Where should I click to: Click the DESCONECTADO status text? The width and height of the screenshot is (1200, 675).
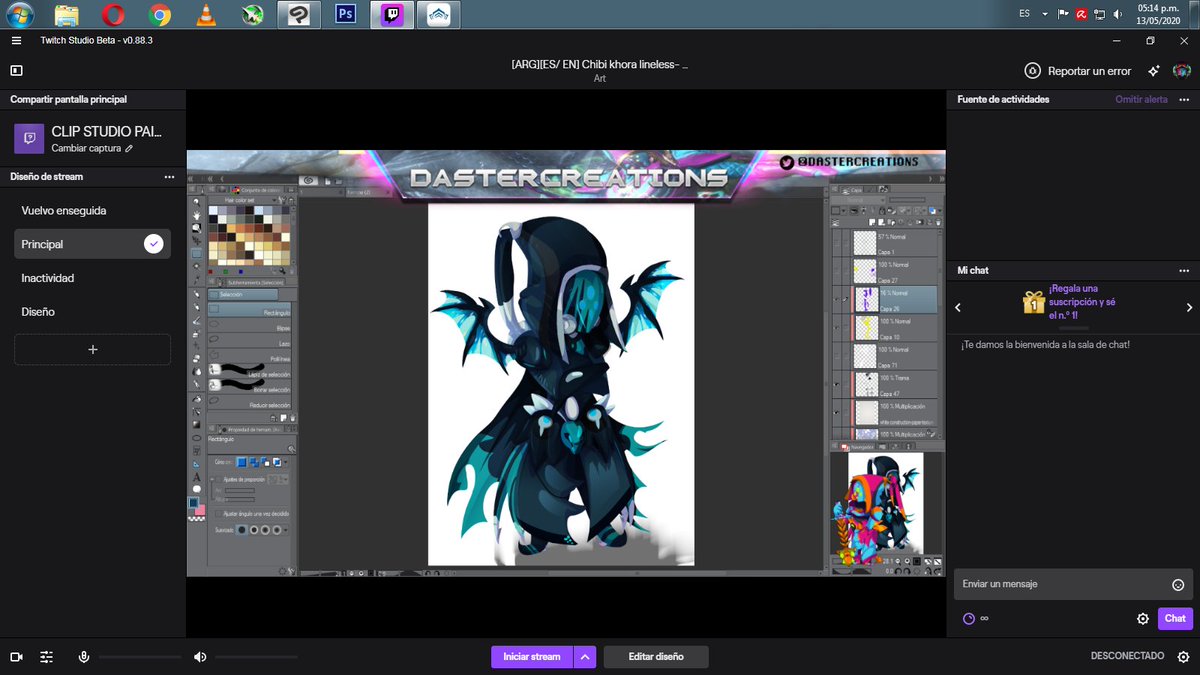point(1127,656)
